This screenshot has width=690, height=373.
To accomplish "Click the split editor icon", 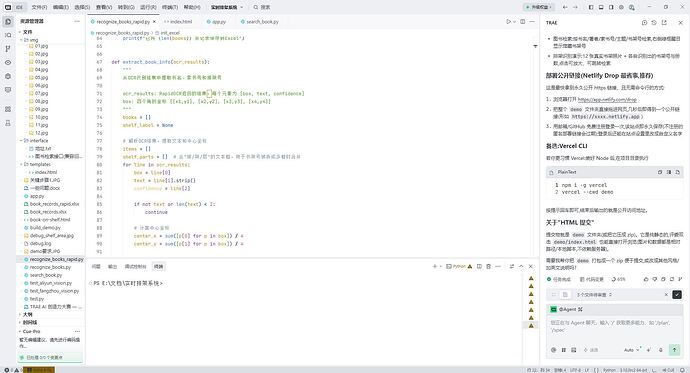I will point(522,22).
